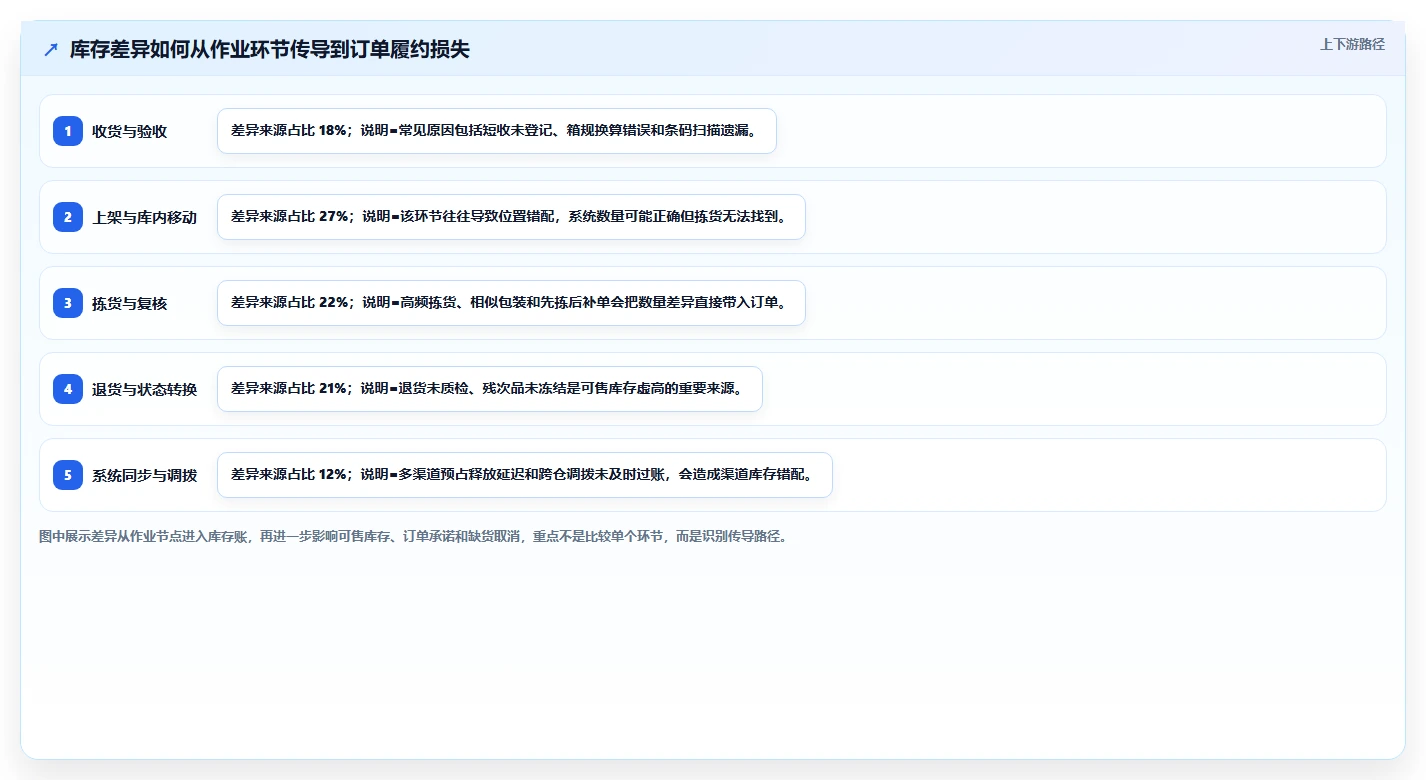Click the 退货与状态转换 step label
Screen dimensions: 1426x780
[144, 390]
